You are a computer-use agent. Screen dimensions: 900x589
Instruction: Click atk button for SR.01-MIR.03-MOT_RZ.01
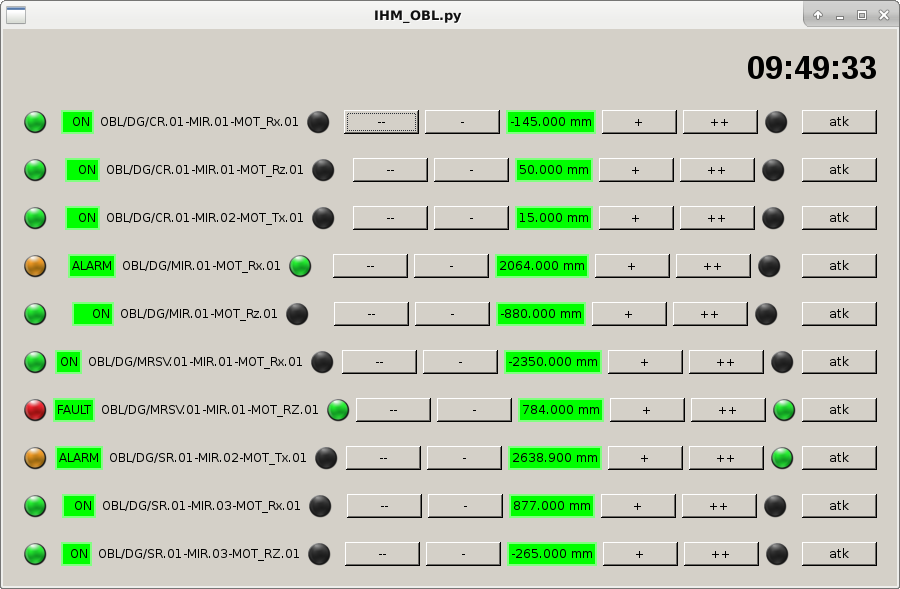point(839,554)
